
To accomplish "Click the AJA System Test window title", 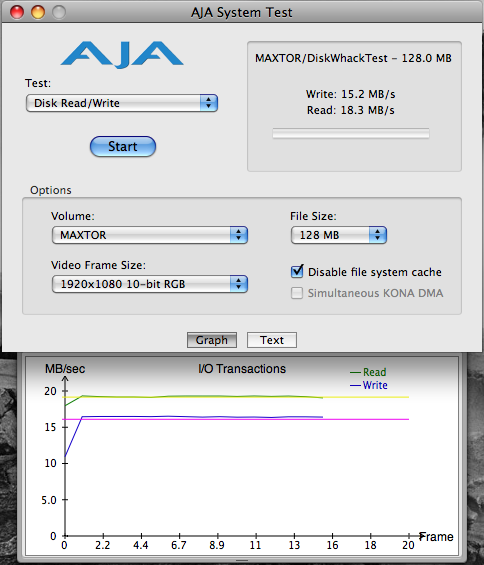I will (x=241, y=13).
